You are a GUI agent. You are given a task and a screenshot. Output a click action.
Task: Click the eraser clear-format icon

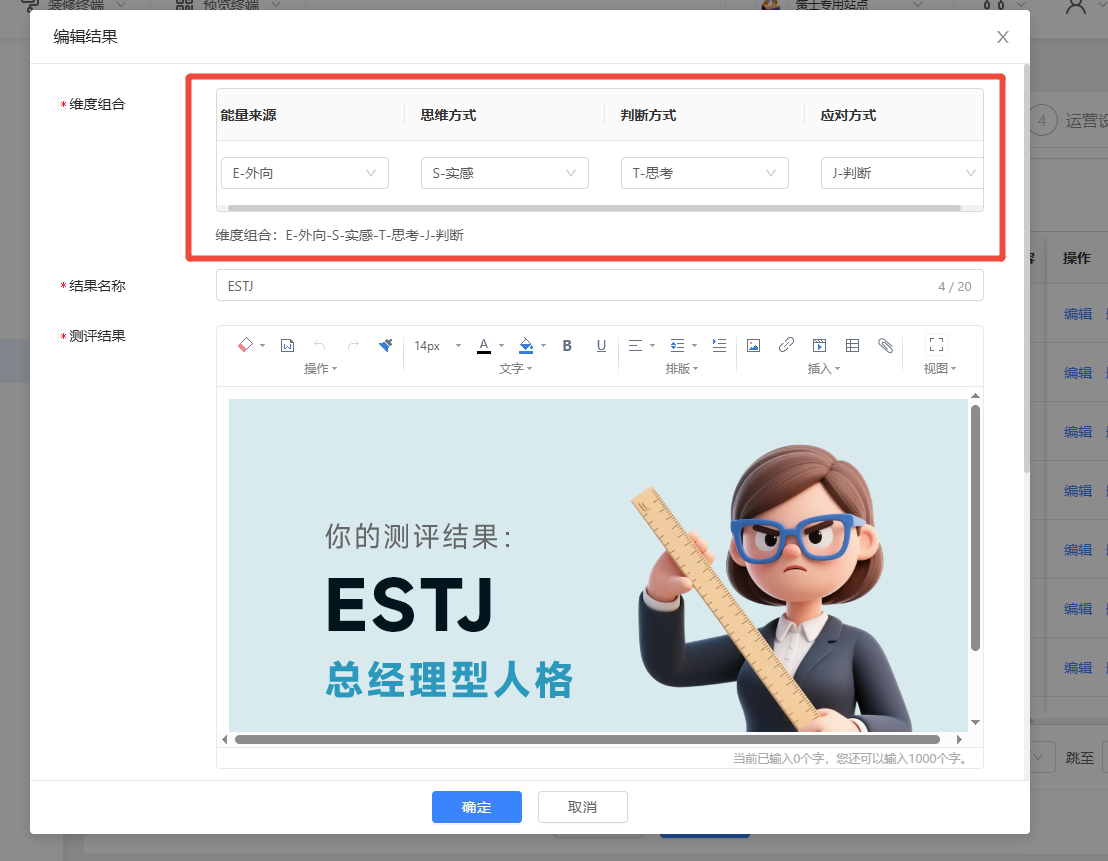click(x=245, y=345)
